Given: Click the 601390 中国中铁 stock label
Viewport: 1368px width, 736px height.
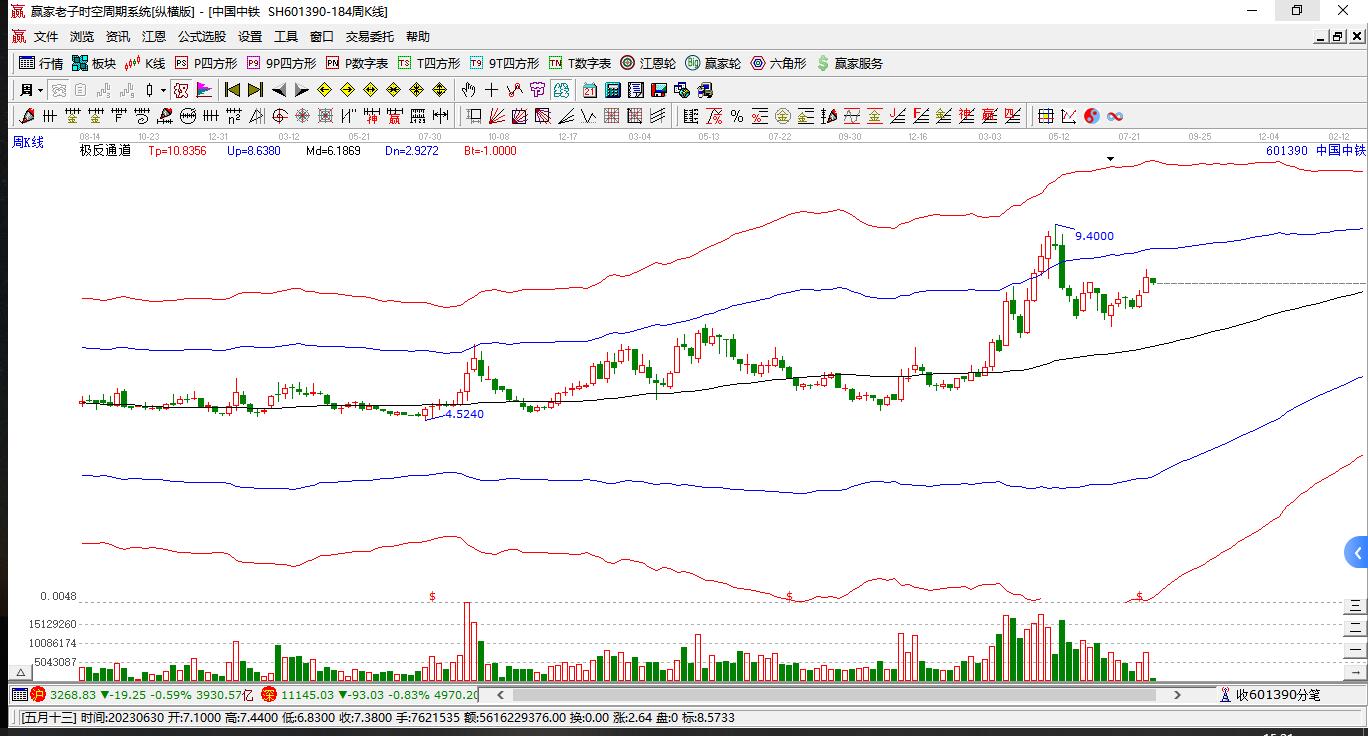Looking at the screenshot, I should coord(1315,151).
